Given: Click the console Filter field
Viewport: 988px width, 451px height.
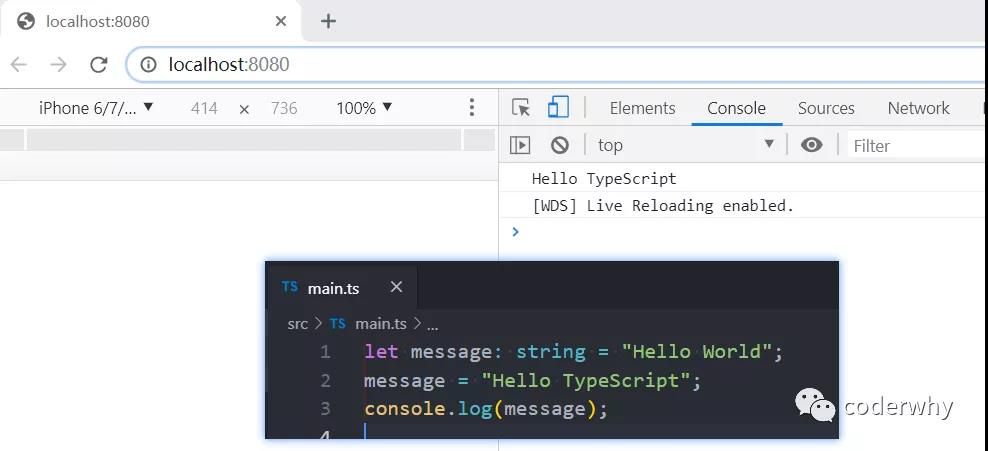Looking at the screenshot, I should (x=917, y=146).
